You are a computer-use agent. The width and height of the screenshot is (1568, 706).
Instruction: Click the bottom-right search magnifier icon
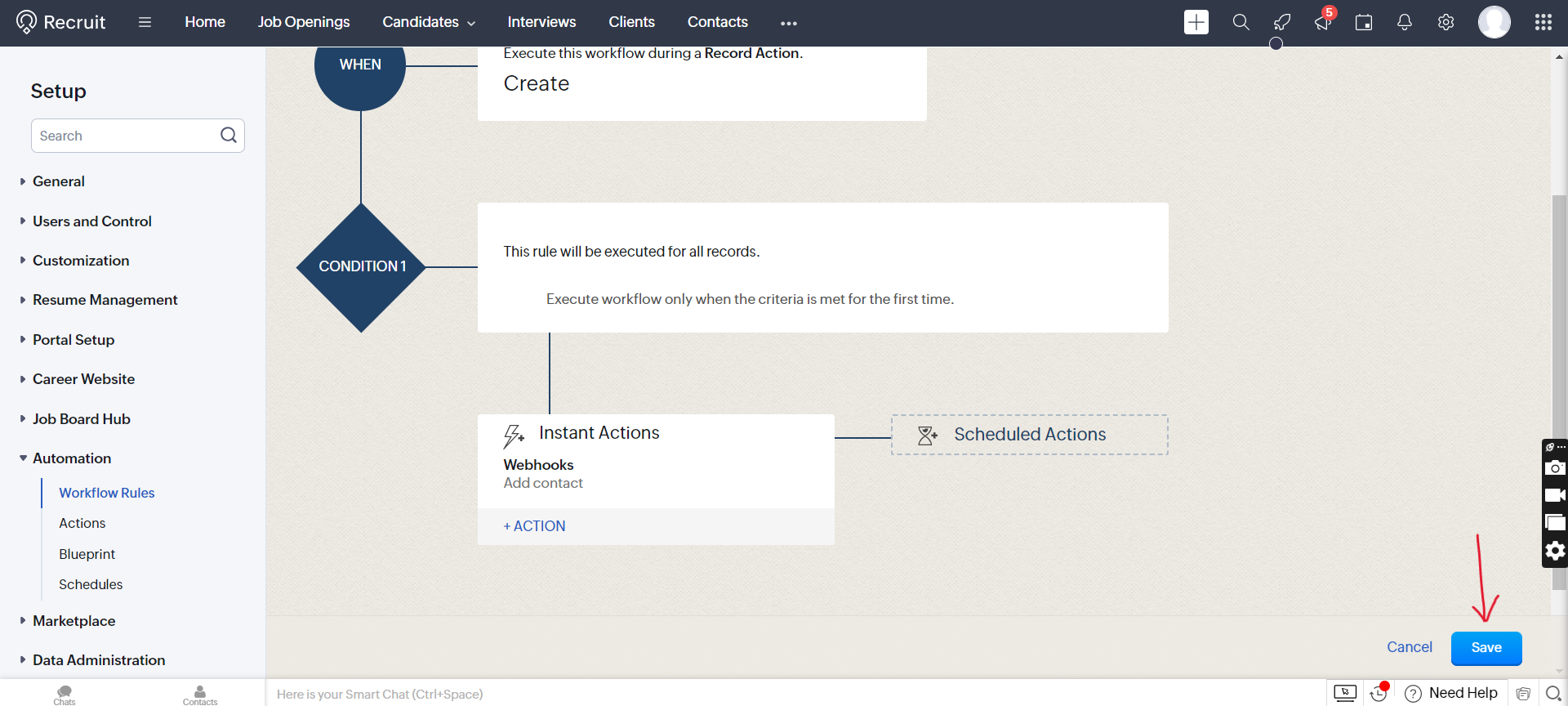[x=1553, y=694]
